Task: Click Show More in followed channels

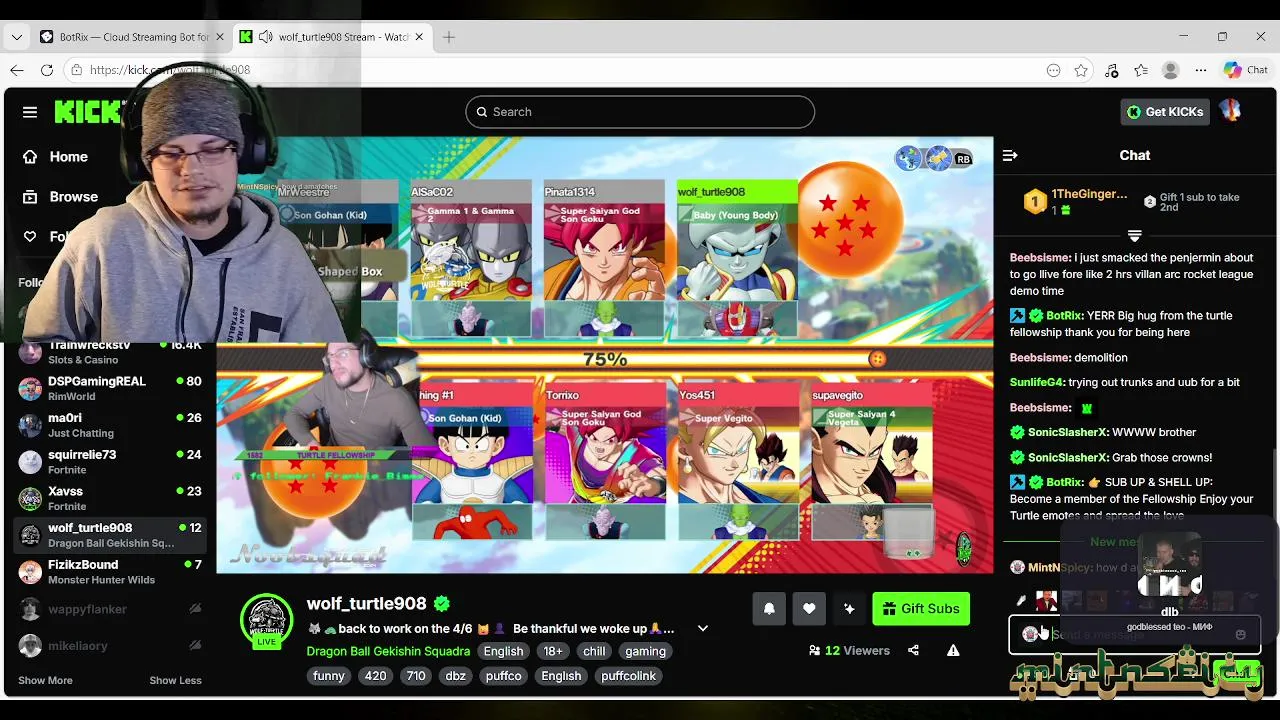Action: pyautogui.click(x=45, y=680)
